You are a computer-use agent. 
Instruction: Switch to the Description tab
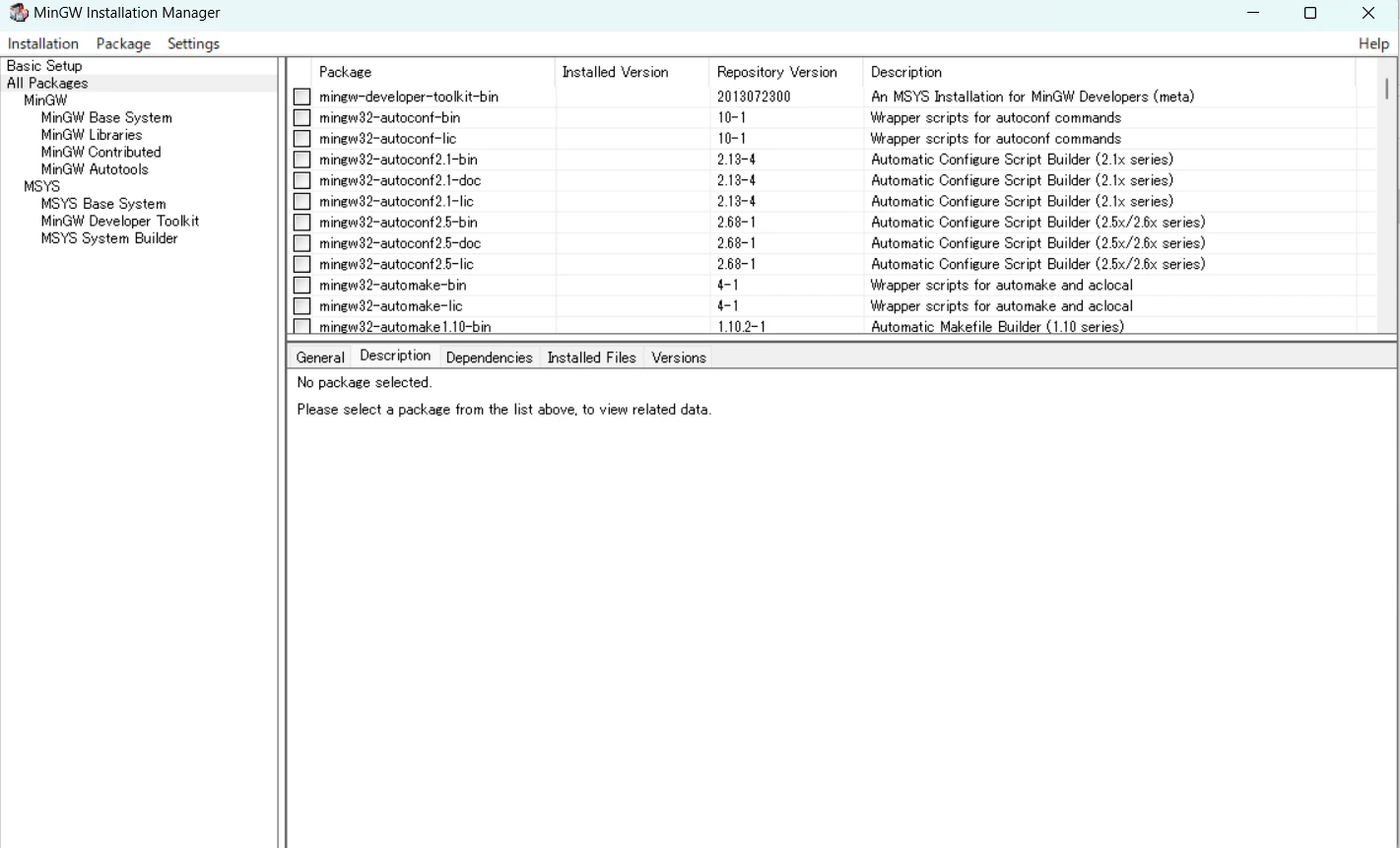click(x=395, y=356)
